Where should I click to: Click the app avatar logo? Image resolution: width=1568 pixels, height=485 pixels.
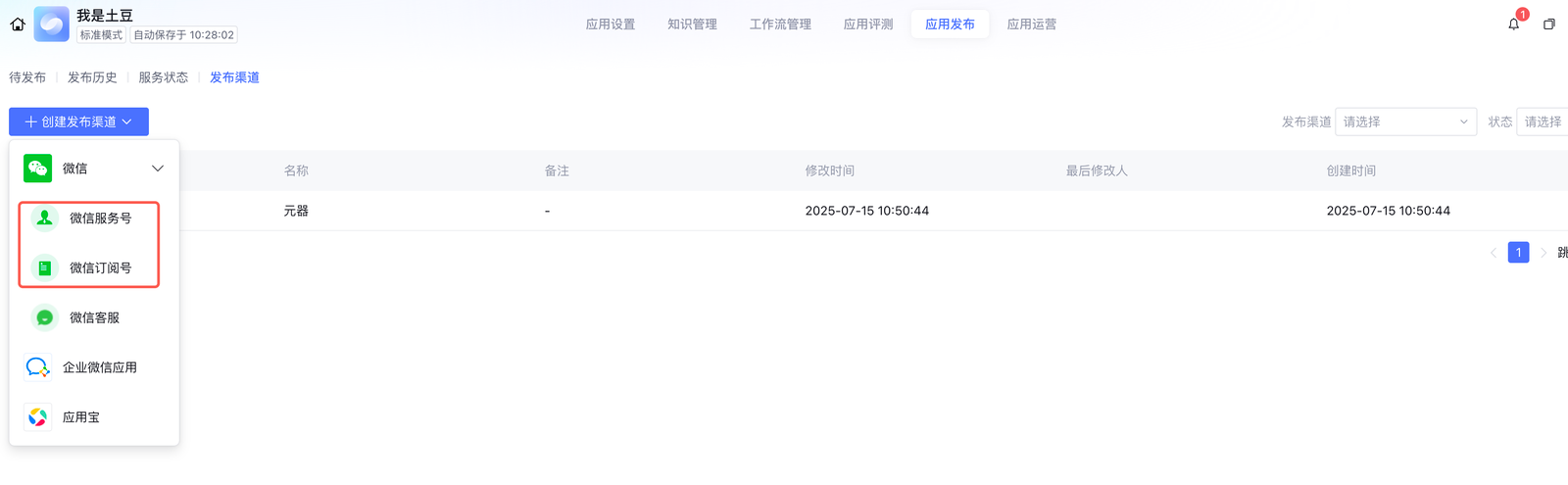(52, 24)
